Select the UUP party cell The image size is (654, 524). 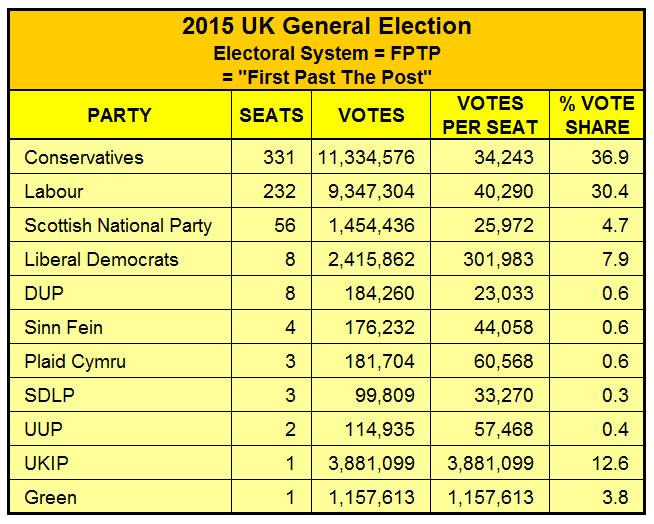click(120, 429)
